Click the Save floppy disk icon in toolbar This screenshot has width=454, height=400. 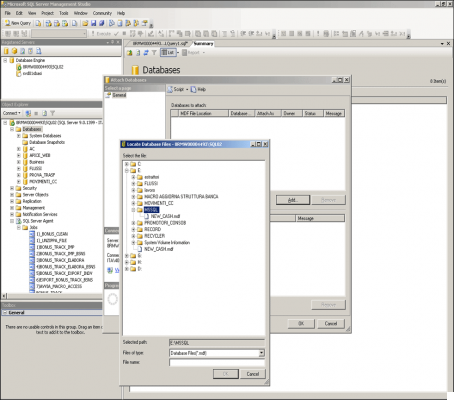[94, 23]
